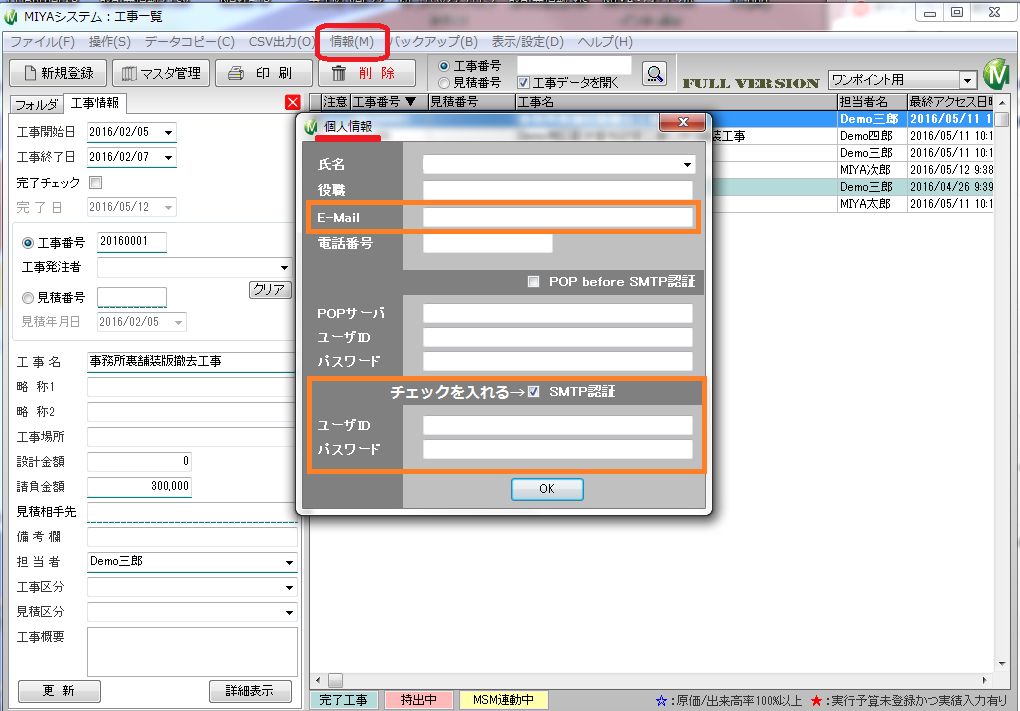Select the row with MIYA太郎
1020x711 pixels.
[x=652, y=204]
